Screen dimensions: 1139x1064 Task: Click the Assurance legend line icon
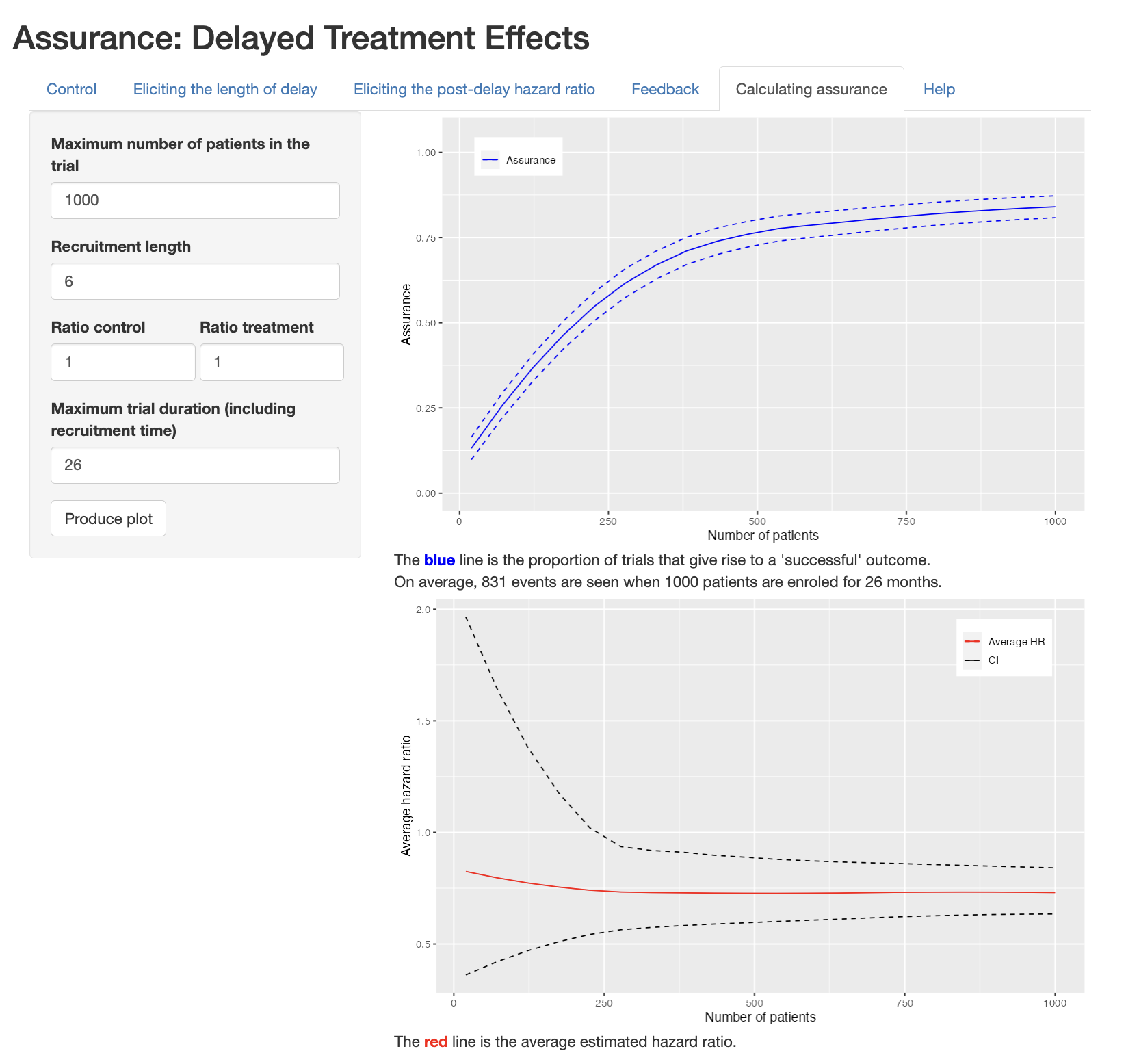coord(490,160)
